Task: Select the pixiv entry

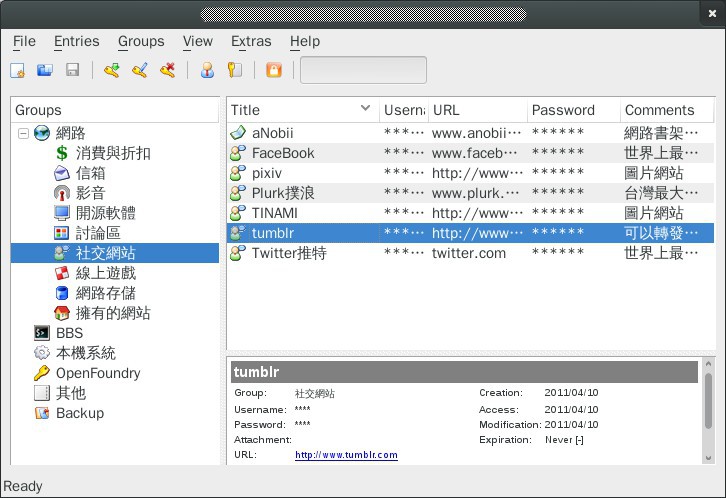Action: [470, 173]
